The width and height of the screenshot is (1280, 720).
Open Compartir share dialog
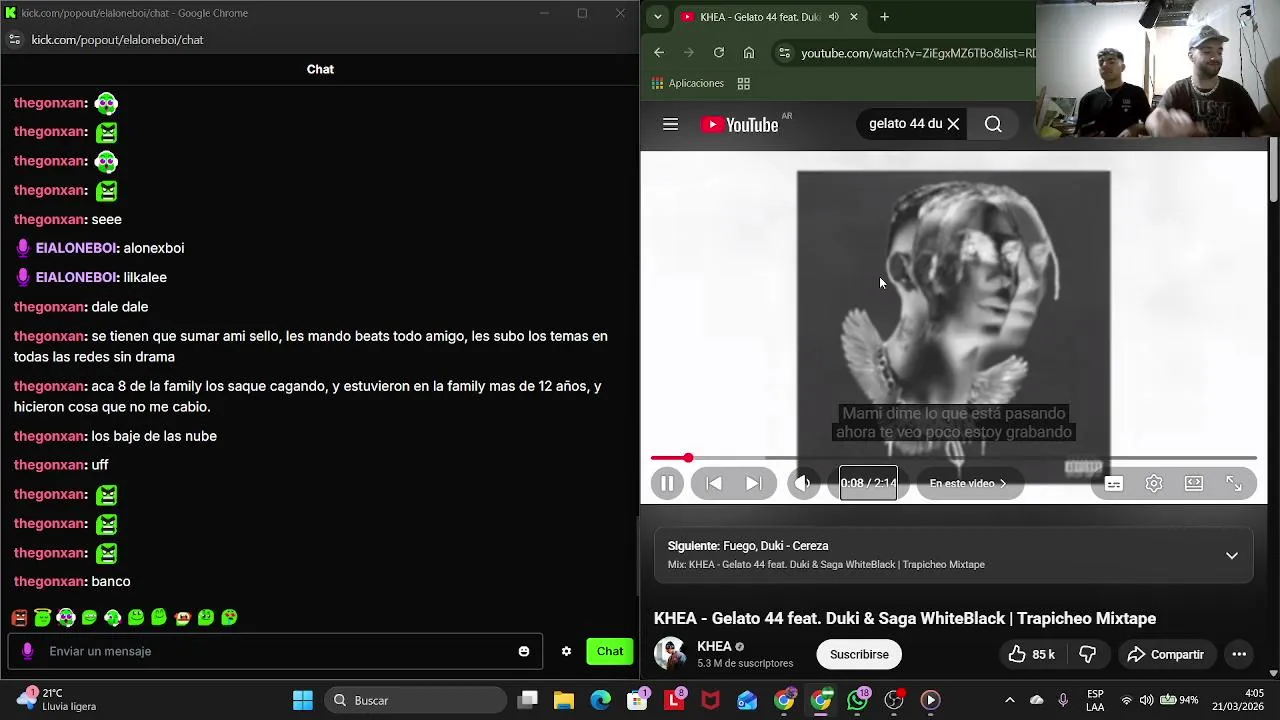tap(1166, 654)
